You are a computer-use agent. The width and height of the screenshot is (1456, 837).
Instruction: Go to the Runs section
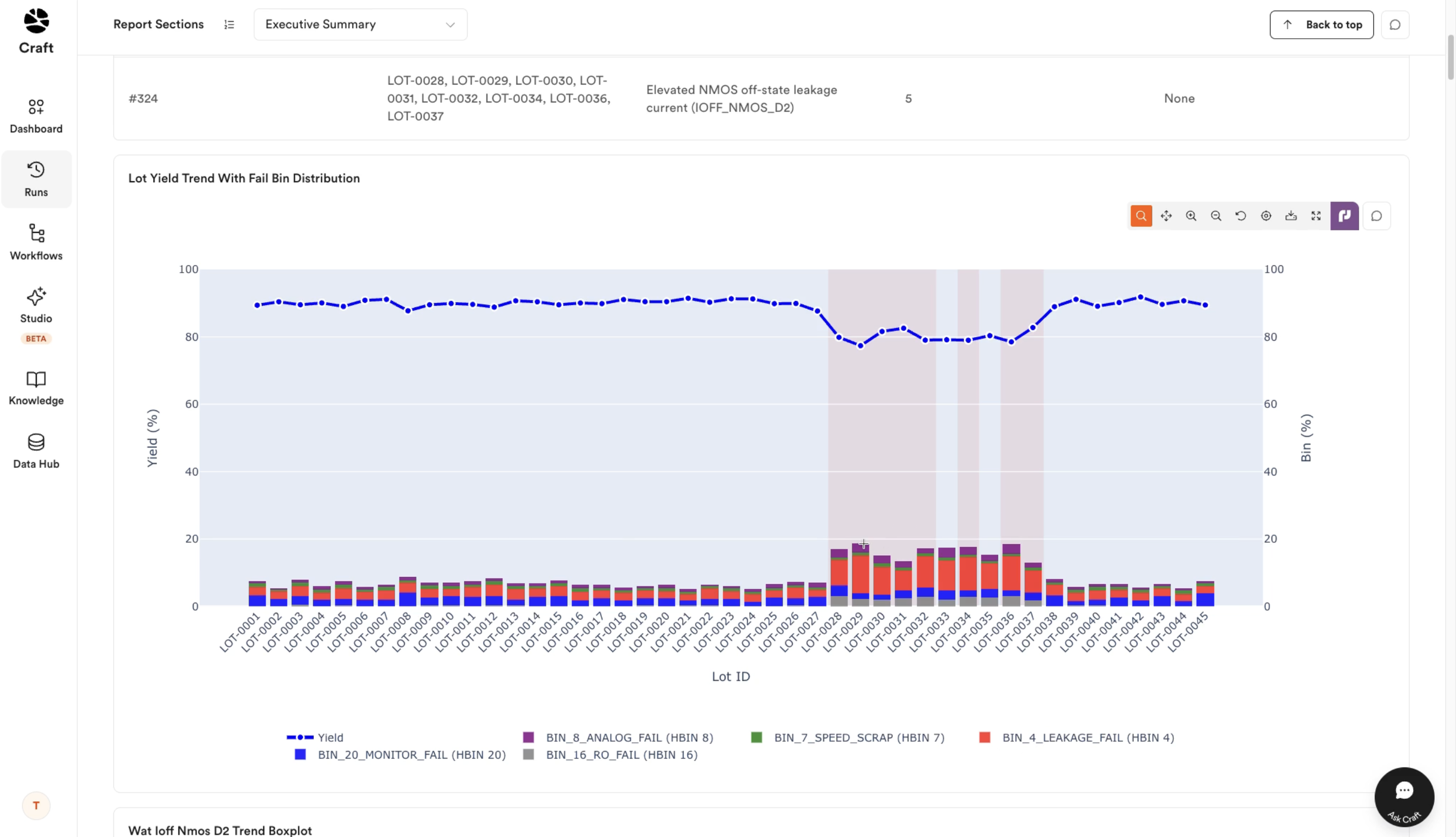tap(36, 179)
